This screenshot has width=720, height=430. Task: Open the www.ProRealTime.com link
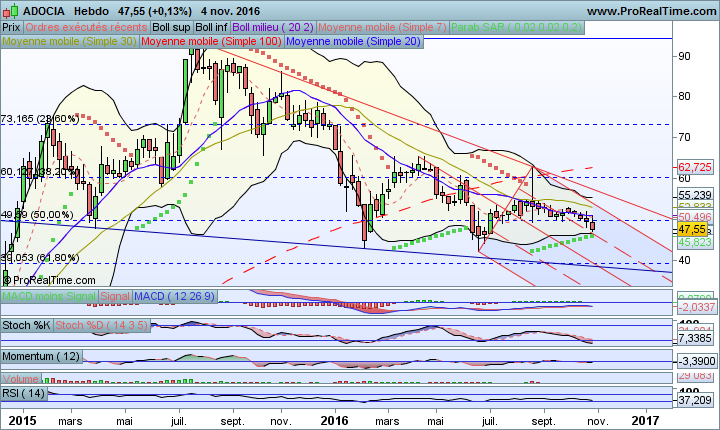[652, 11]
